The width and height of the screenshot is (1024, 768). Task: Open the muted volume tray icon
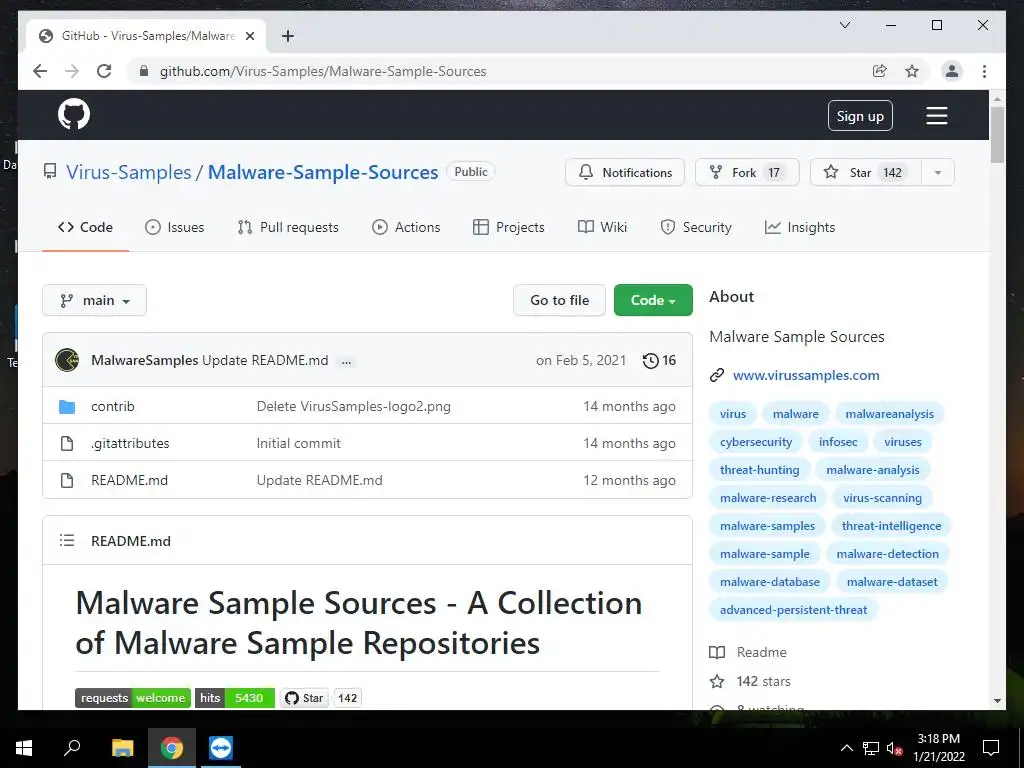(895, 748)
